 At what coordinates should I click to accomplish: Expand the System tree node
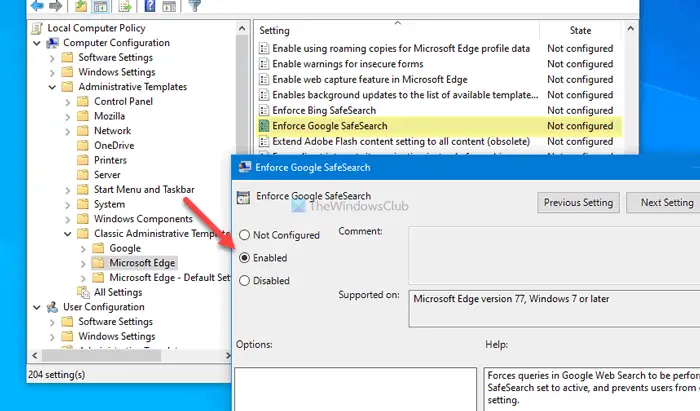(x=68, y=205)
